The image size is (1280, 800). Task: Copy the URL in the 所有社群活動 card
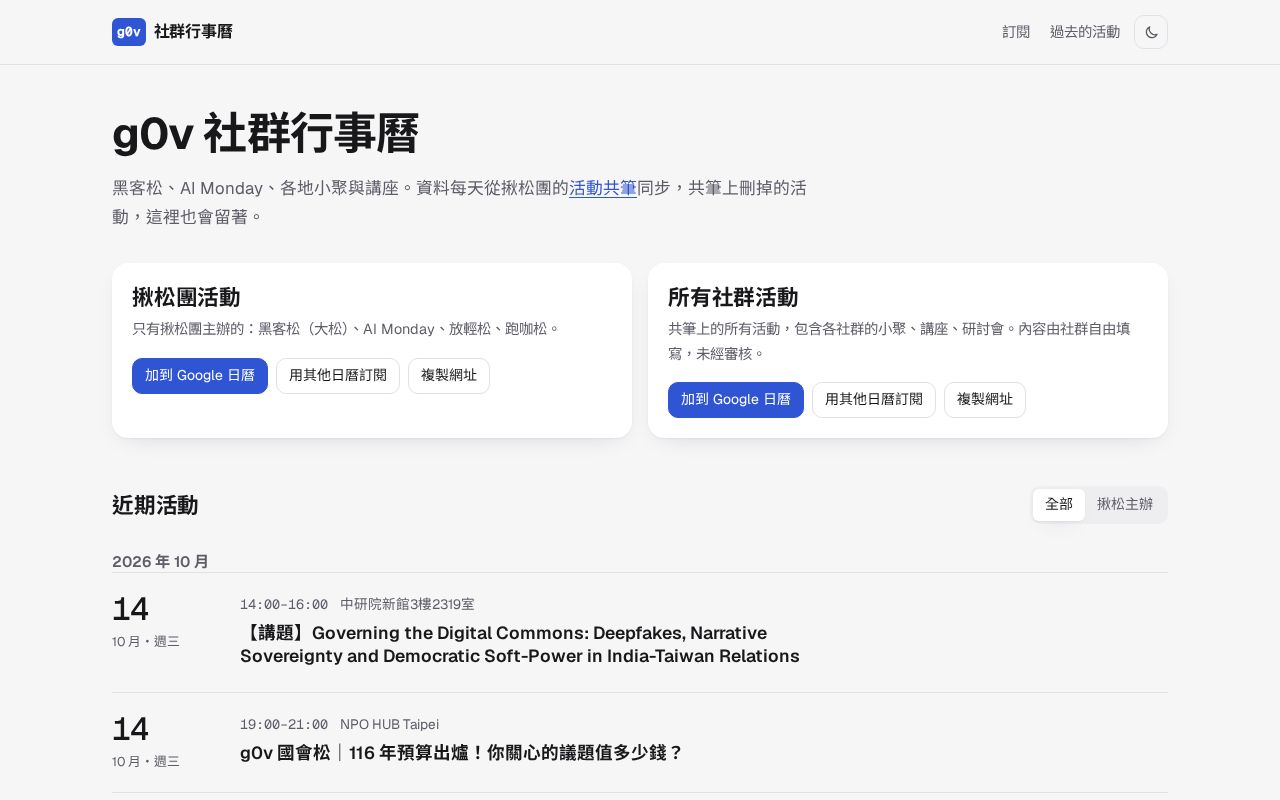(985, 400)
